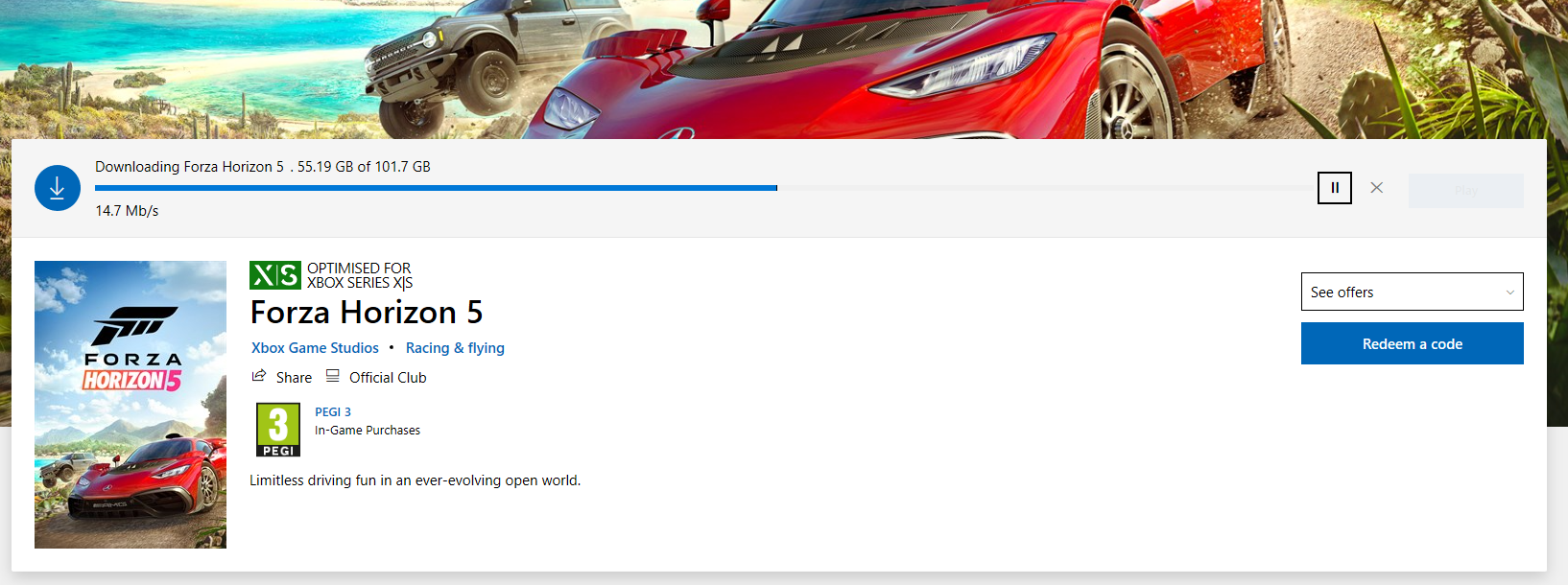Click the greyed-out Play button
This screenshot has height=585, width=1568.
pyautogui.click(x=1465, y=191)
